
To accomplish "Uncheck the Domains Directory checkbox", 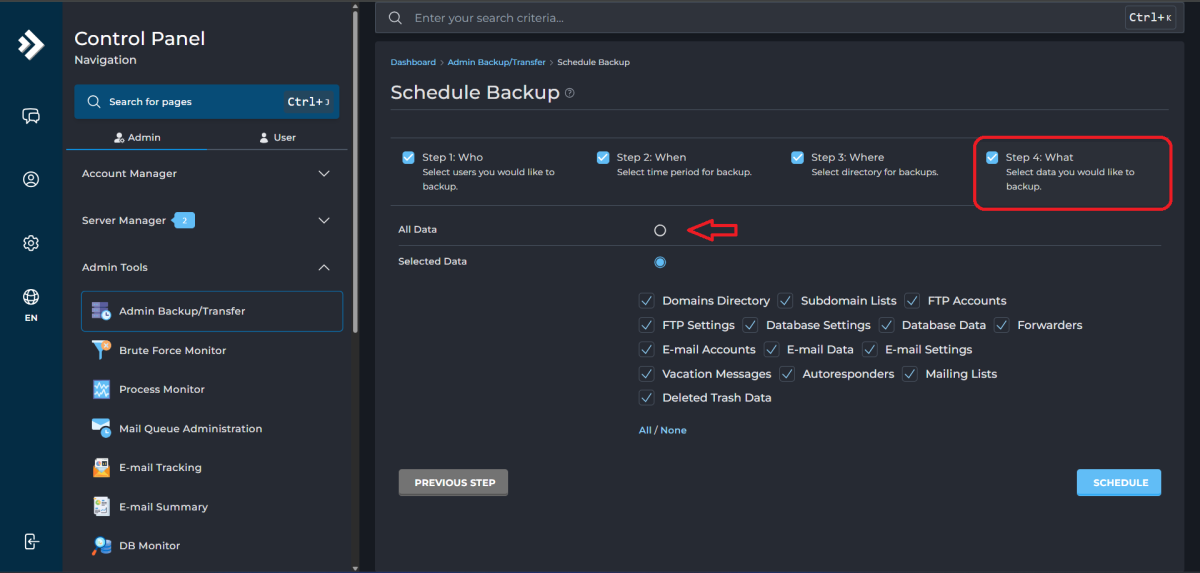I will [646, 301].
